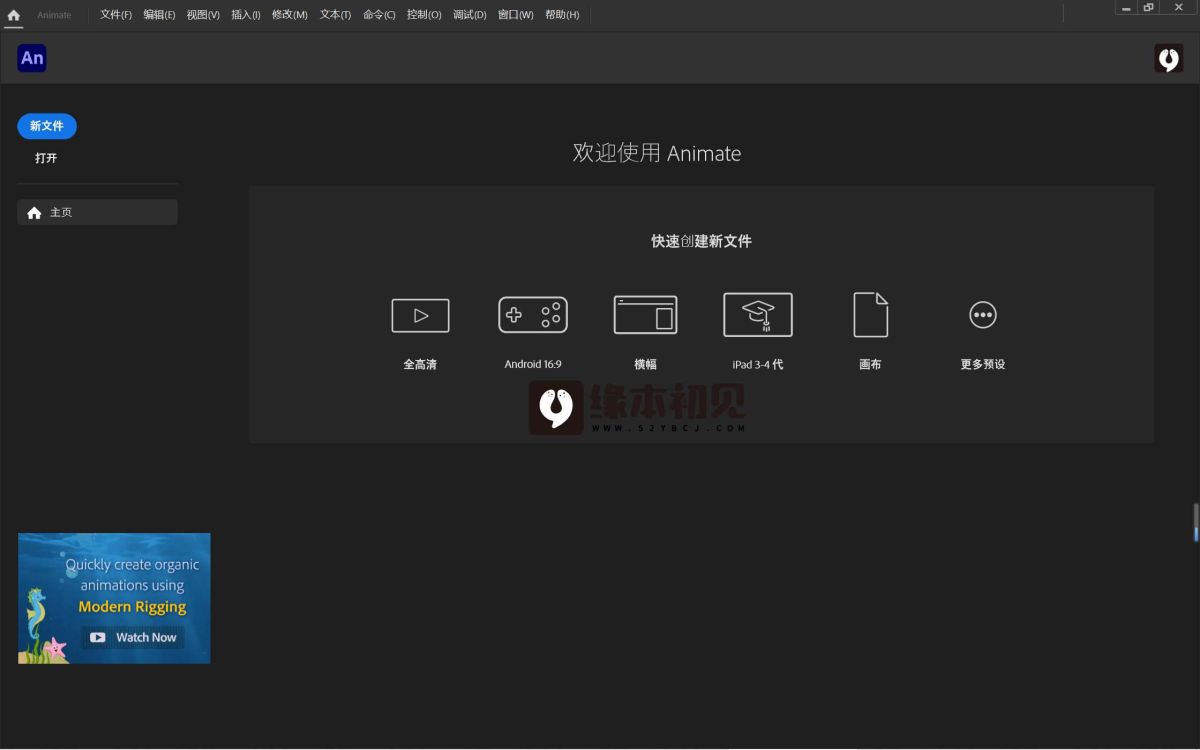Screen dimensions: 1200x750
Task: Select the 全高清 full HD preset icon
Action: 420,315
